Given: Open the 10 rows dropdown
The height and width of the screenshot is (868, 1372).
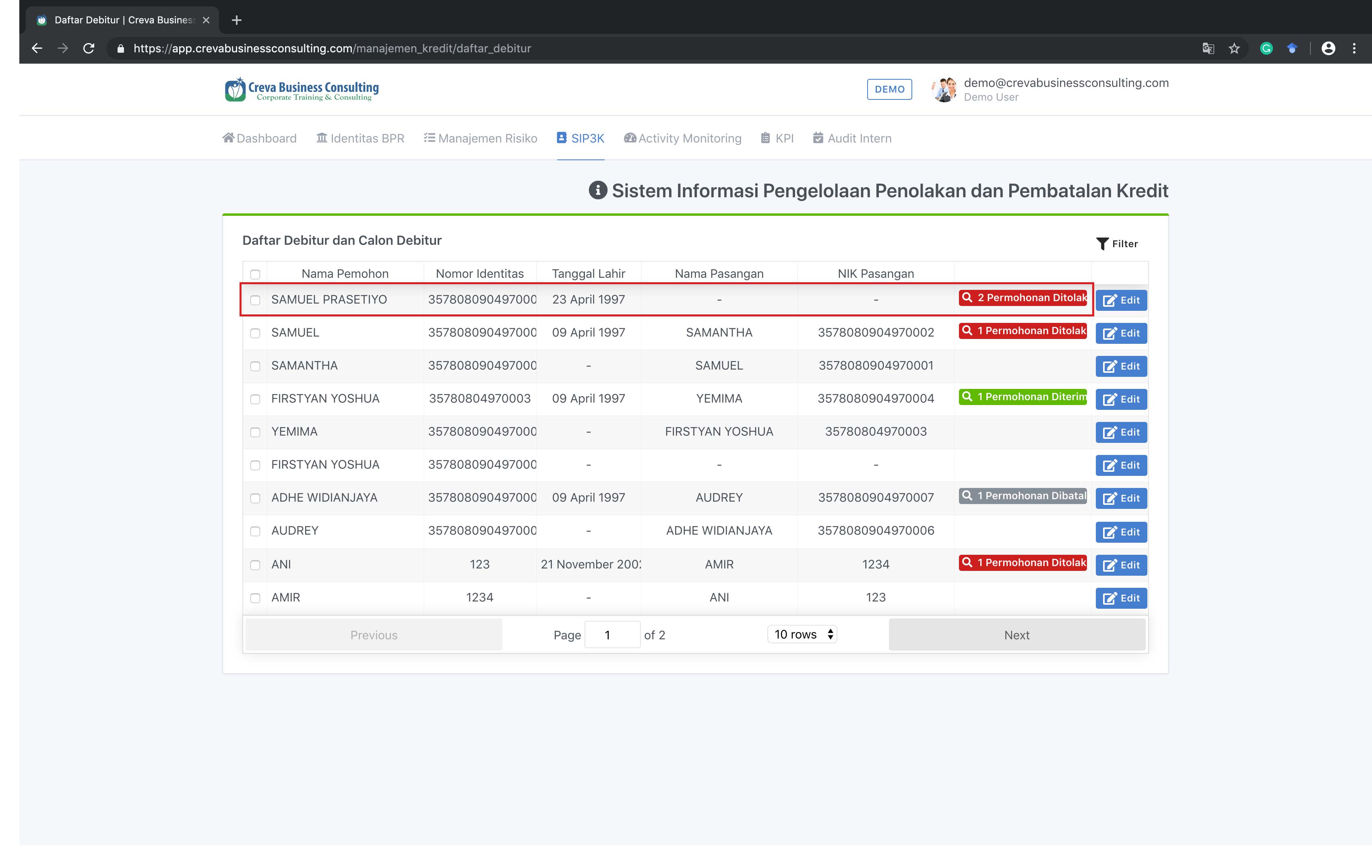Looking at the screenshot, I should pyautogui.click(x=802, y=634).
